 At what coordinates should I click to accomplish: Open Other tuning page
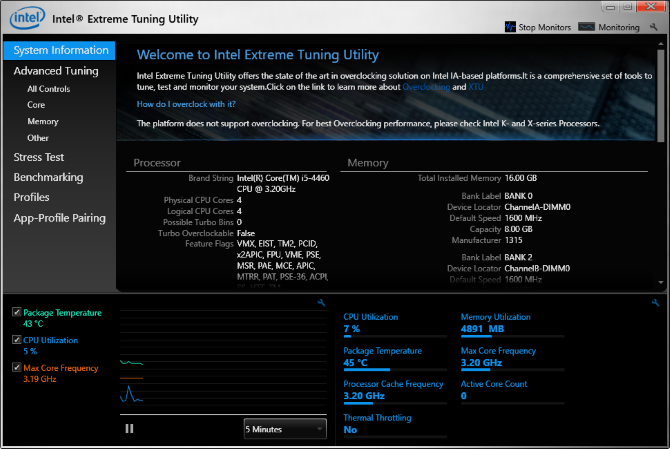(38, 138)
